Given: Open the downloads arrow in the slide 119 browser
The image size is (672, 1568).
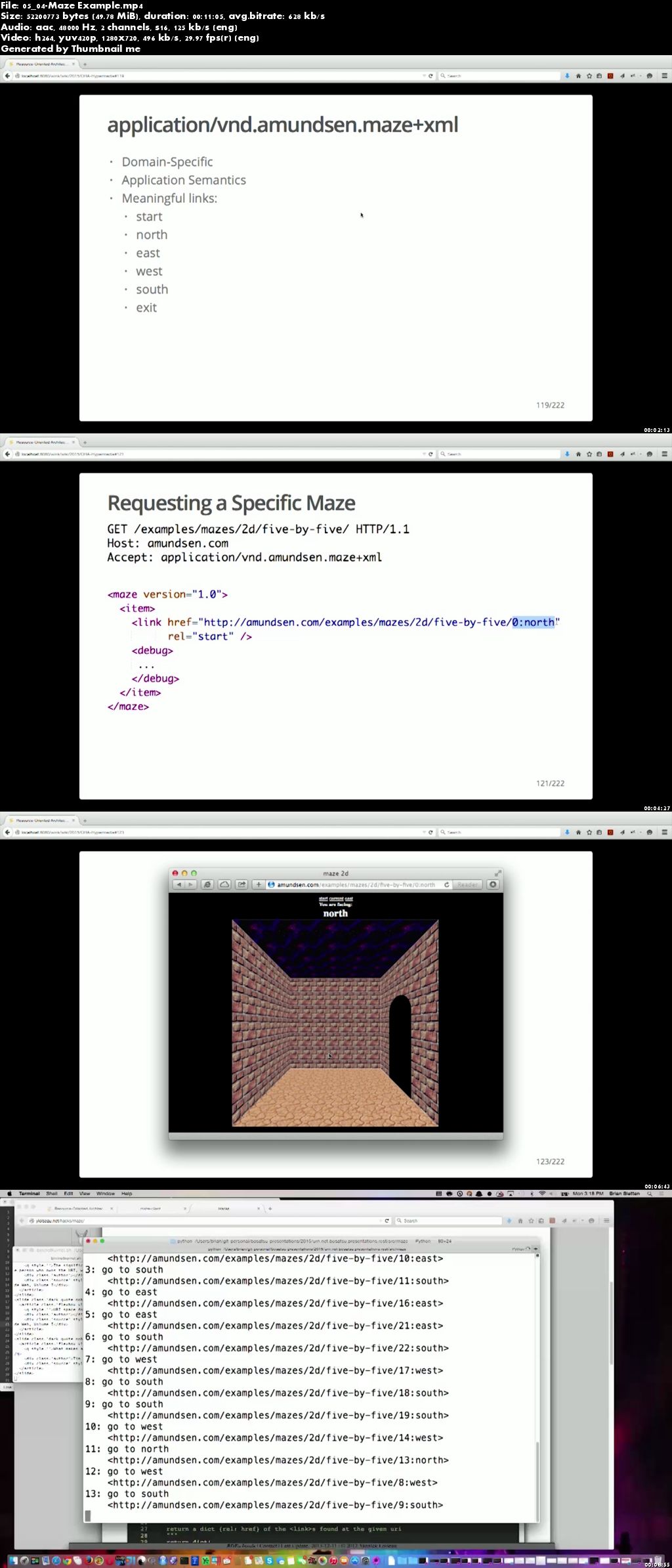Looking at the screenshot, I should point(567,76).
